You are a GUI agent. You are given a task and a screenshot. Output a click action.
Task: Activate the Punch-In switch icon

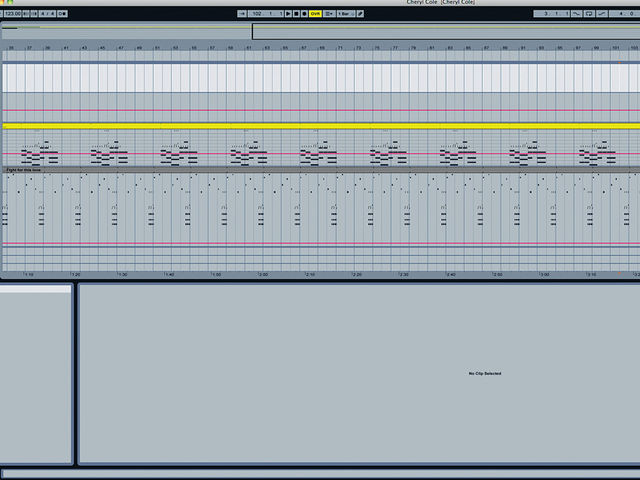click(x=576, y=13)
